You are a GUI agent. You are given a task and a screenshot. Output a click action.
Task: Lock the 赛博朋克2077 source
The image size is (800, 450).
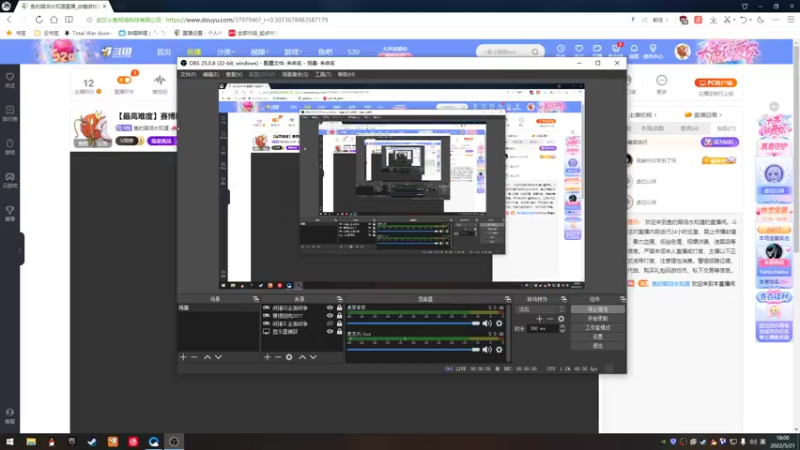[339, 316]
